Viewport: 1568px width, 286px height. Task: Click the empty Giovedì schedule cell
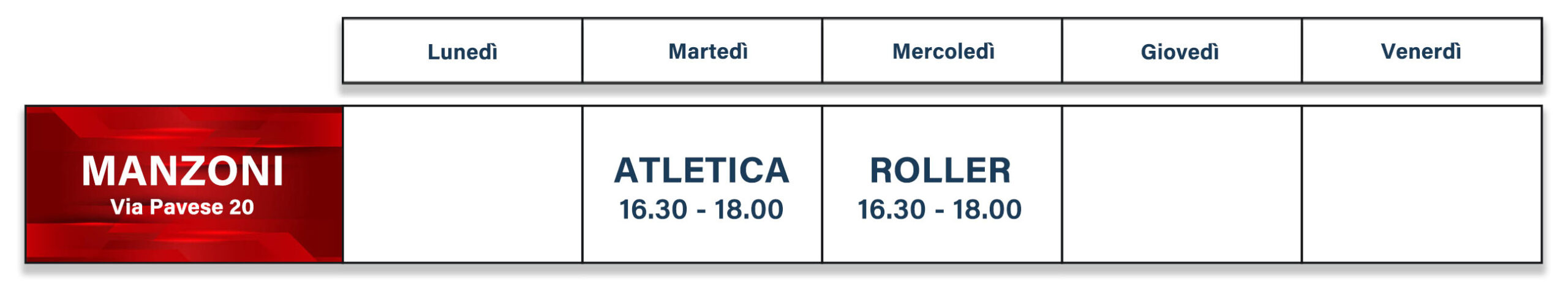tap(1182, 184)
